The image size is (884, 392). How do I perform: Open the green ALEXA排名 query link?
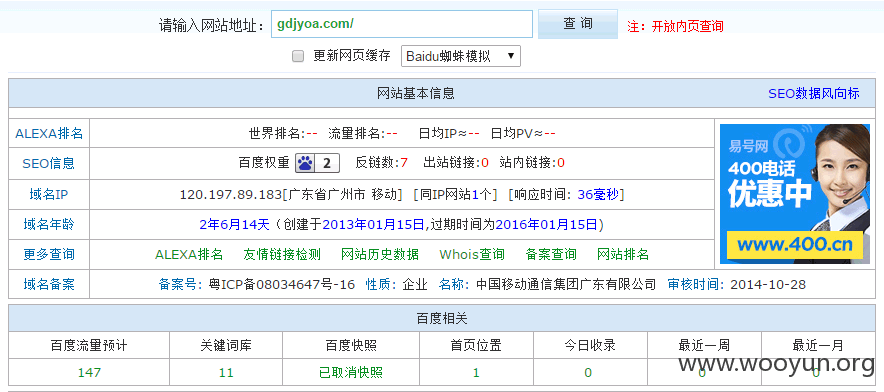[189, 254]
